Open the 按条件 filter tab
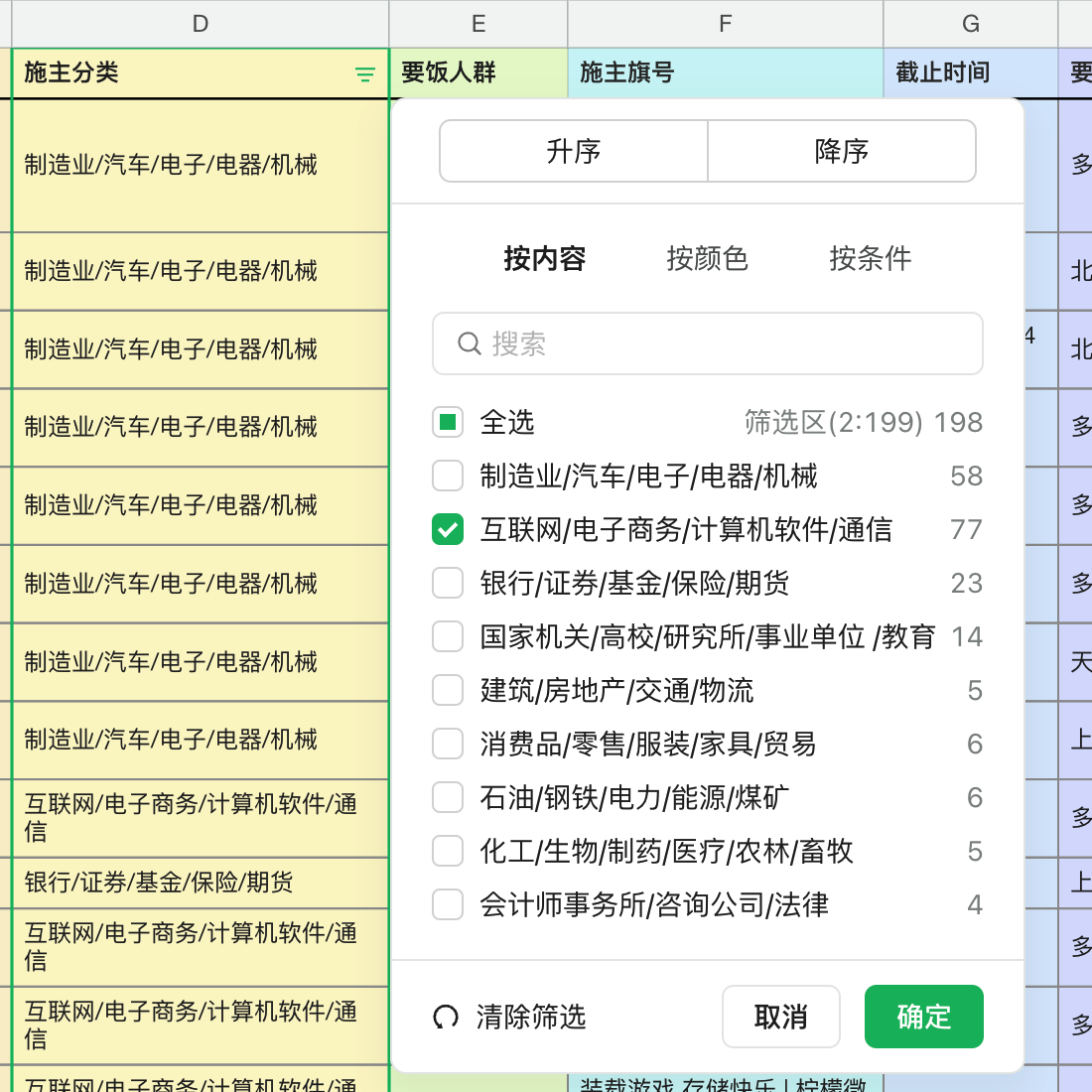Viewport: 1092px width, 1092px height. coord(870,259)
